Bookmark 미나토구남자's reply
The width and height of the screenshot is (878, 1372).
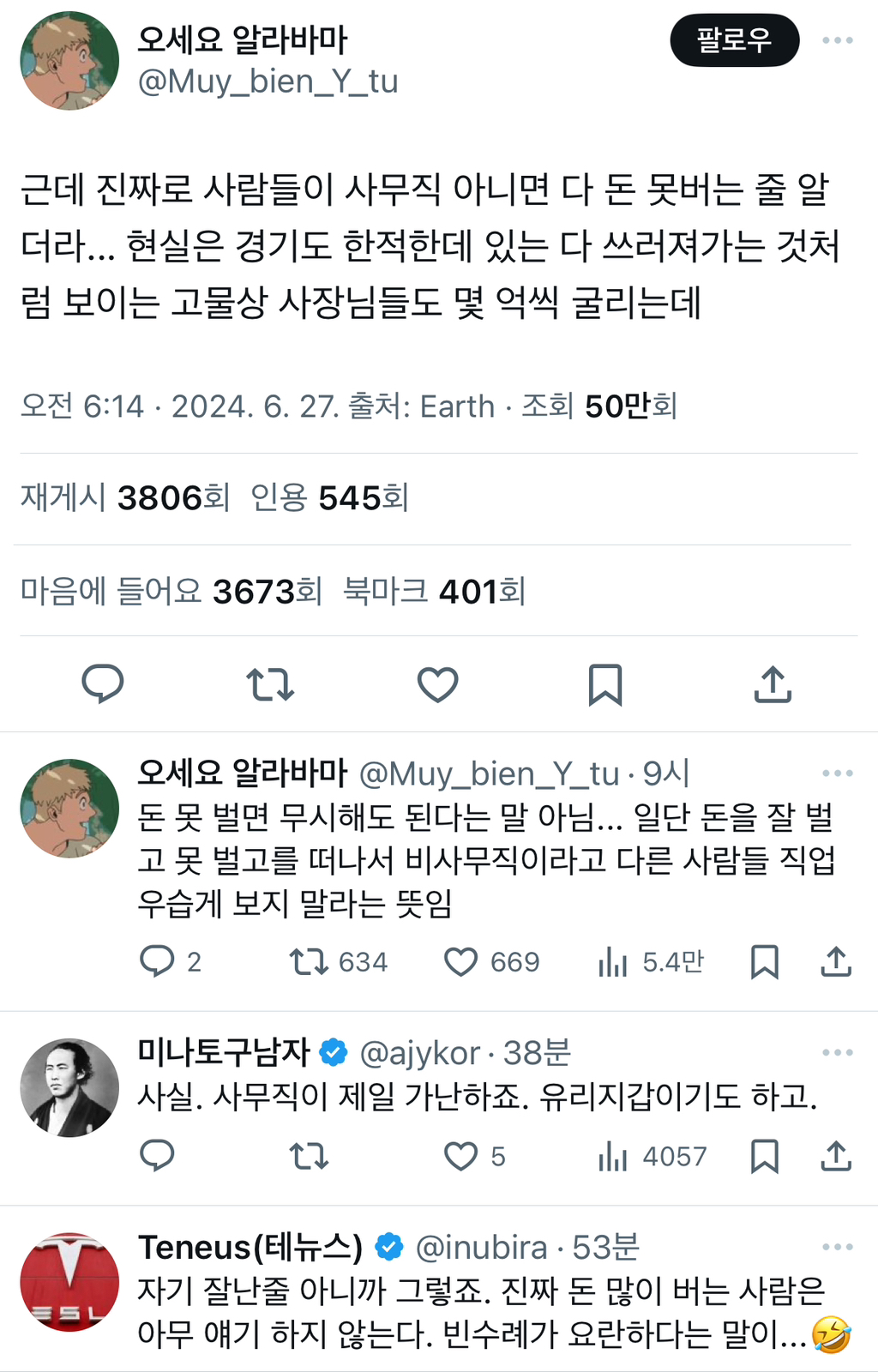point(764,1156)
